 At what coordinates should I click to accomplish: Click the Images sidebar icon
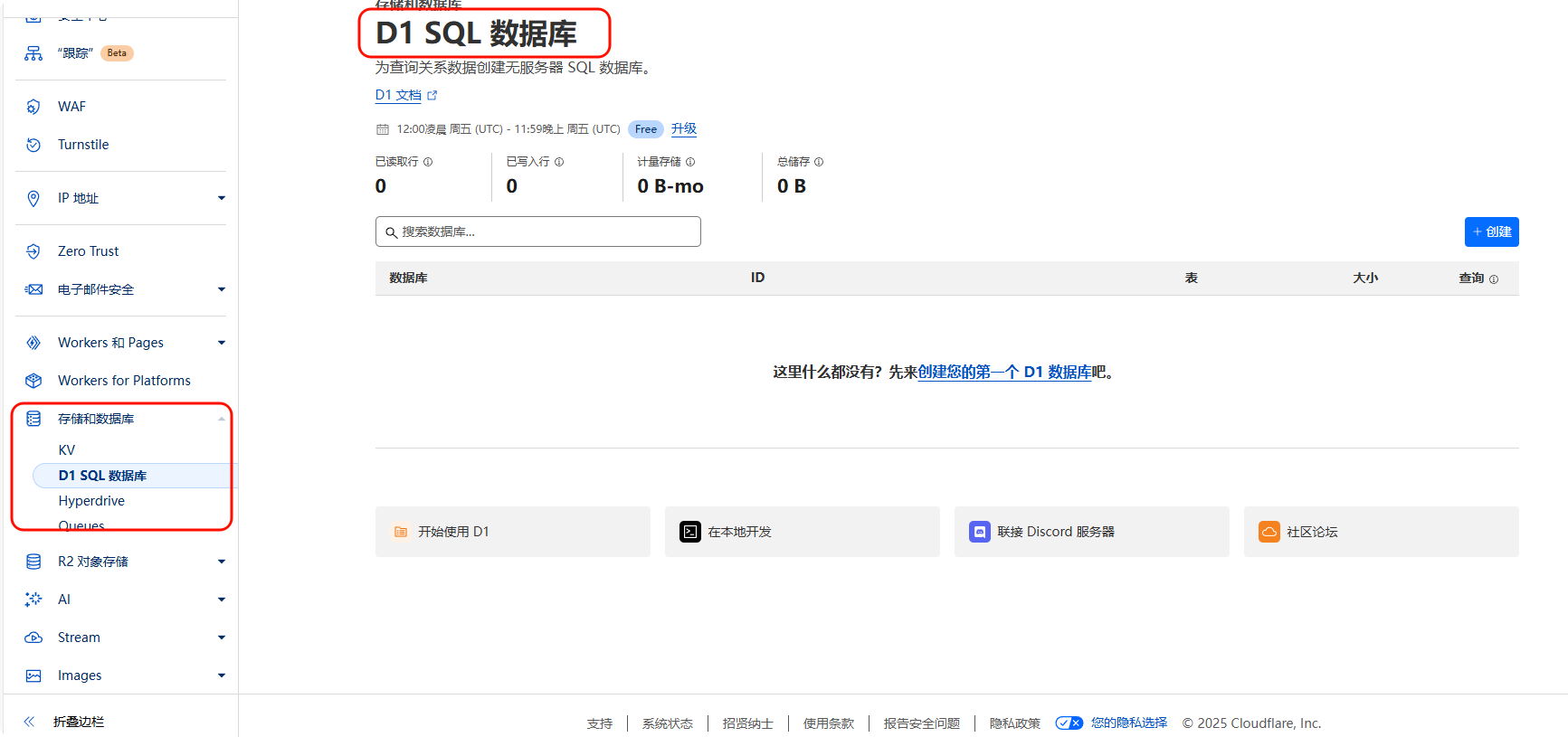click(33, 676)
